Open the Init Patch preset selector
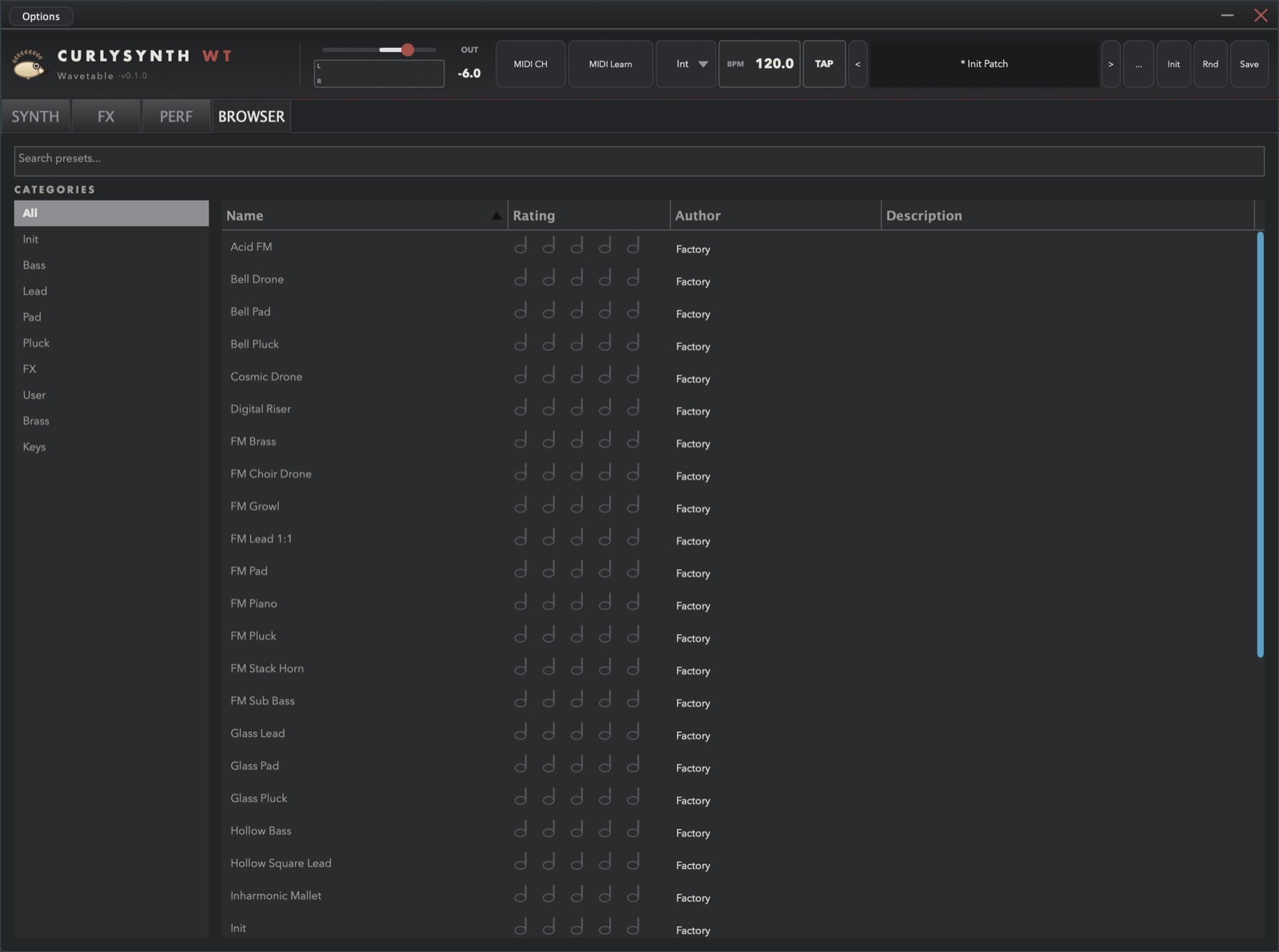Image resolution: width=1279 pixels, height=952 pixels. click(984, 64)
